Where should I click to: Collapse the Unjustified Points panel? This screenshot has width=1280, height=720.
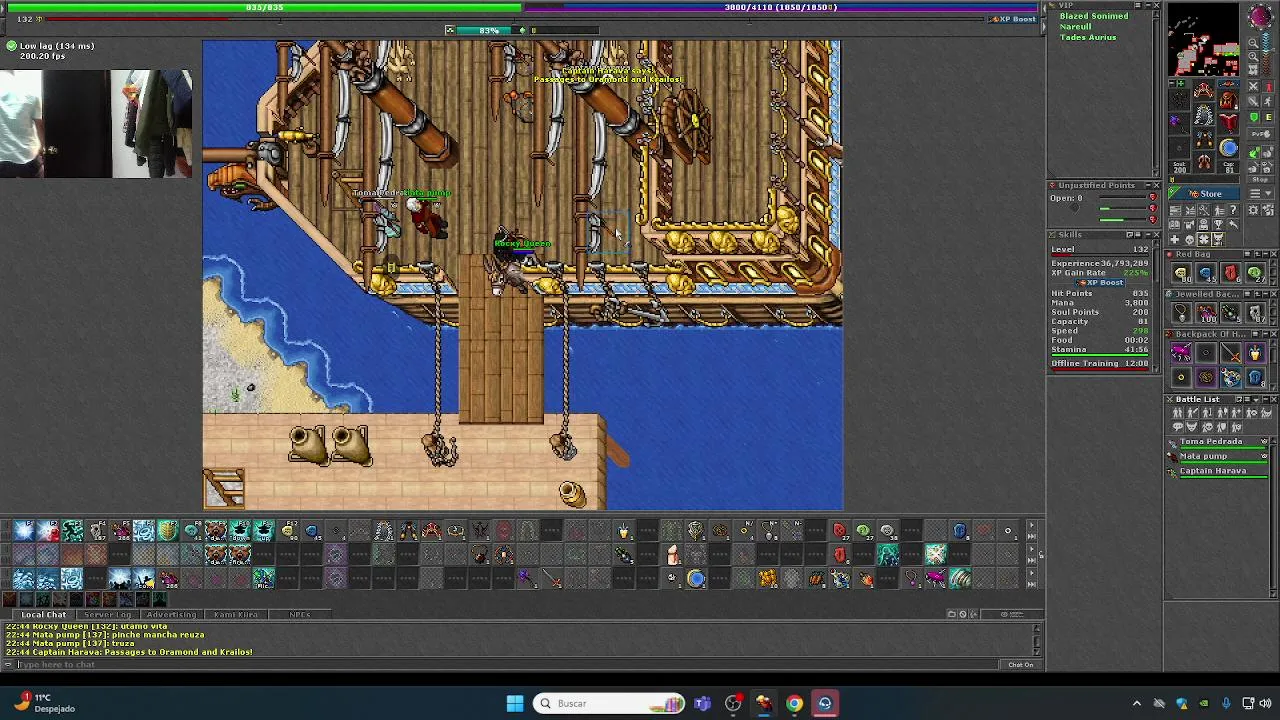[1146, 185]
